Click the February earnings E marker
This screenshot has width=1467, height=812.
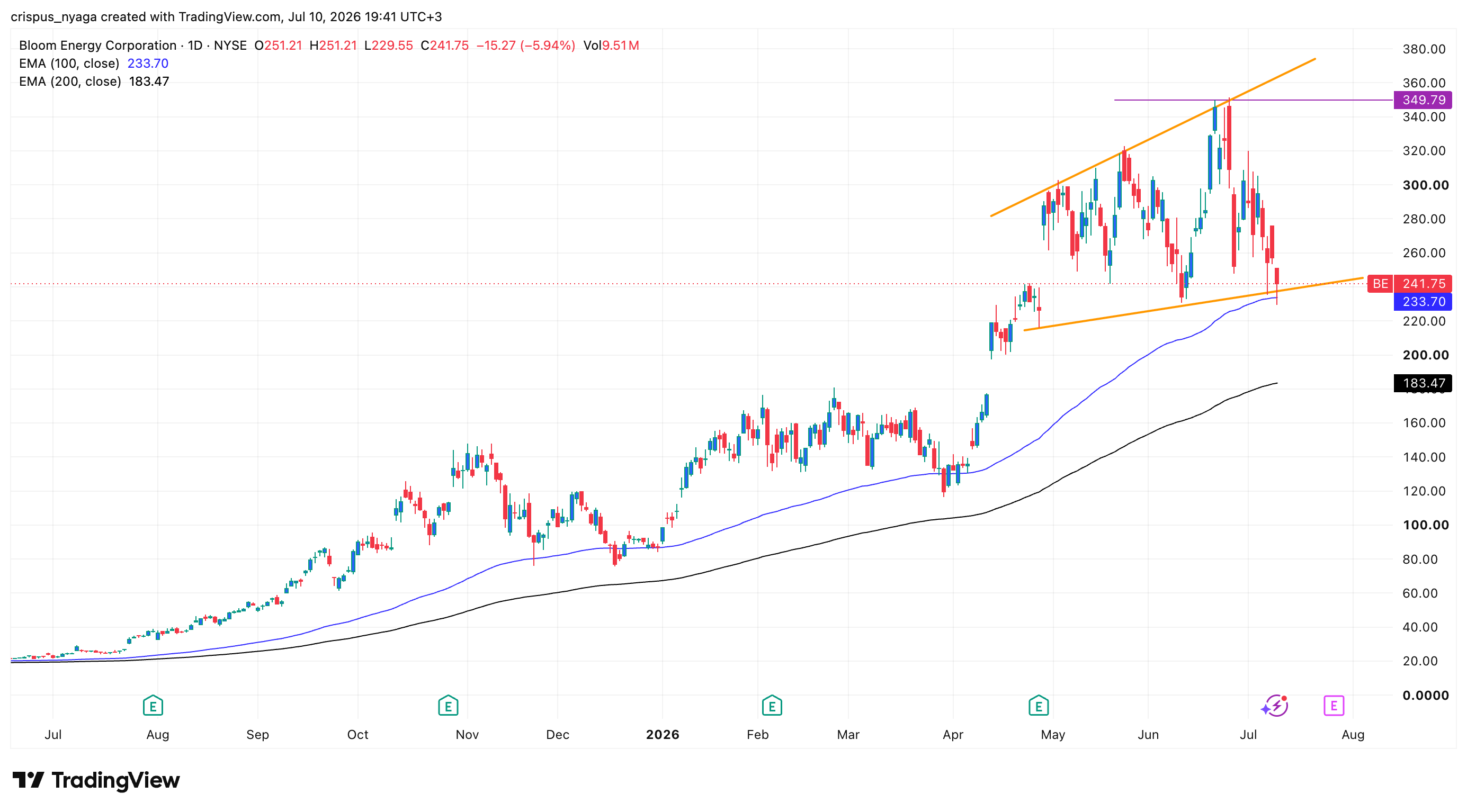click(772, 706)
